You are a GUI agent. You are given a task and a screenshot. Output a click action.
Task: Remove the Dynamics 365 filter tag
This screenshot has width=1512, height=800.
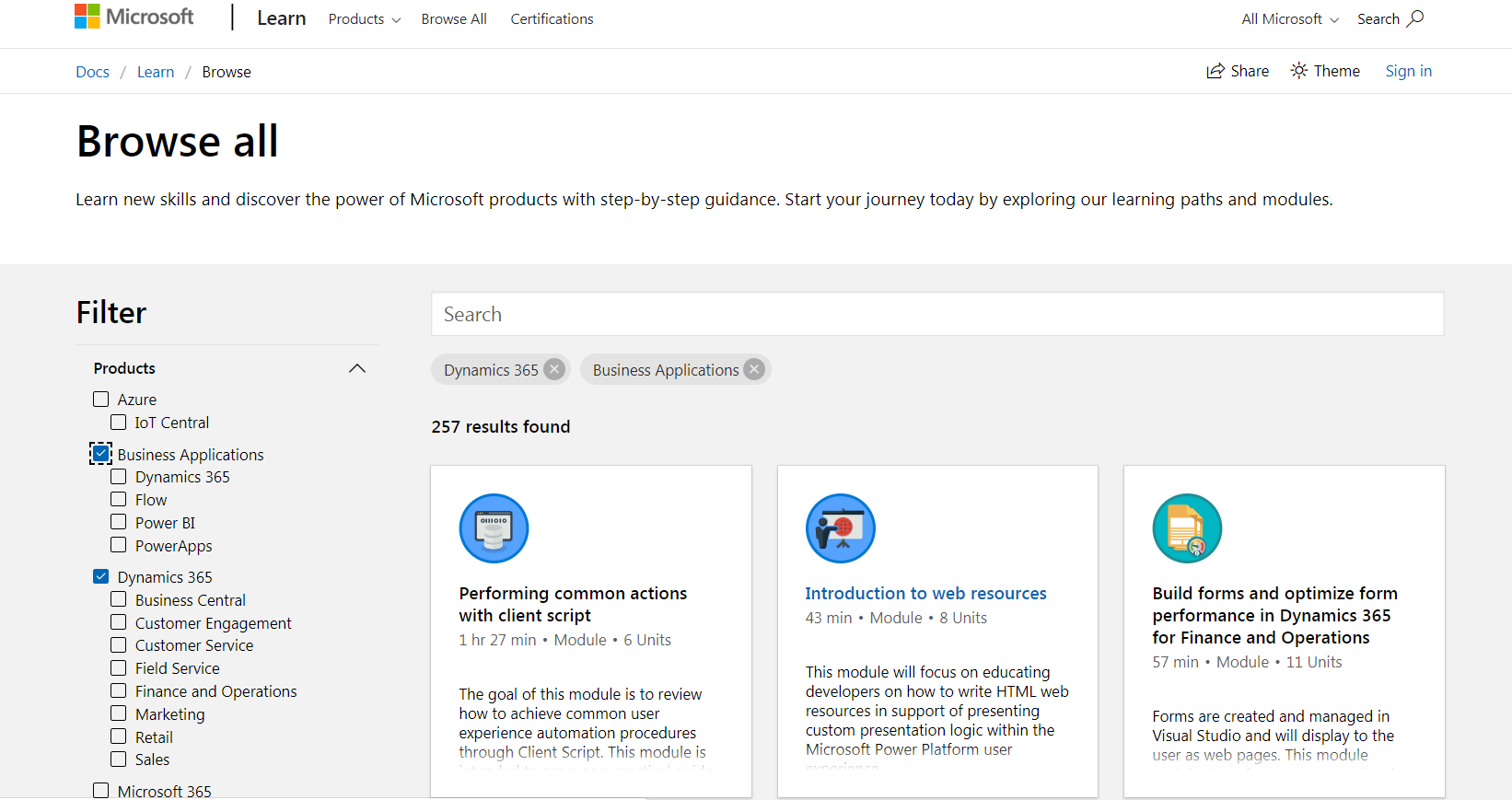[554, 369]
